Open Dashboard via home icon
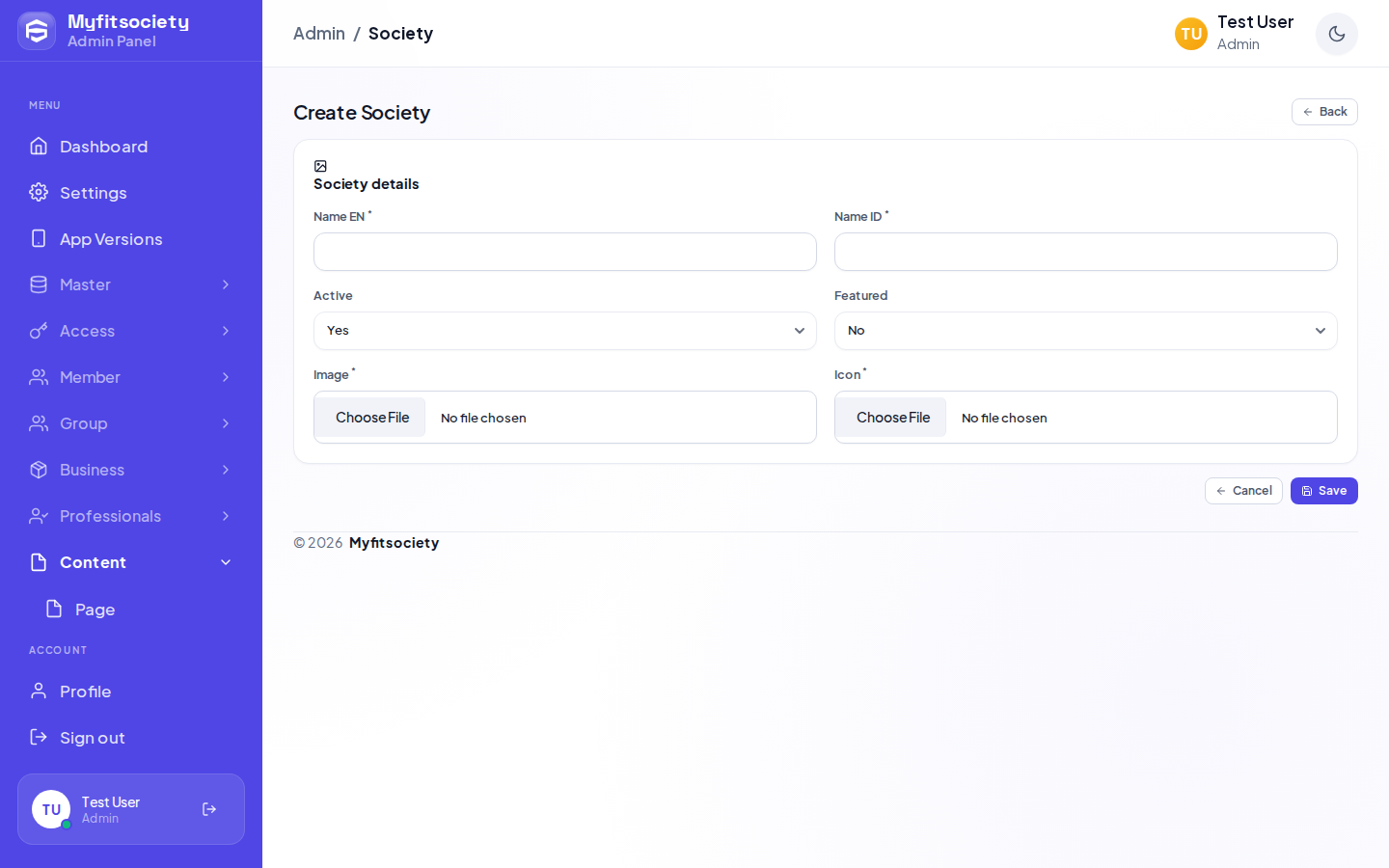Image resolution: width=1389 pixels, height=868 pixels. (x=39, y=146)
